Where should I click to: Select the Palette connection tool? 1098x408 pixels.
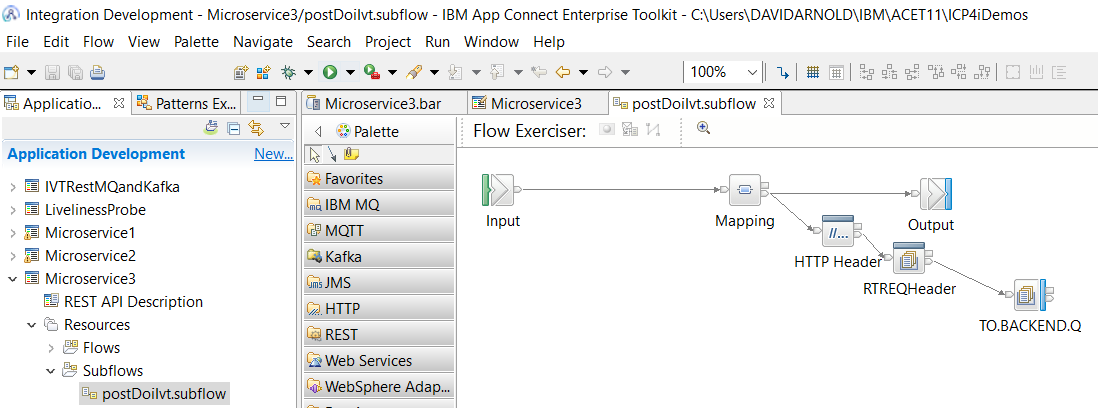[x=332, y=154]
